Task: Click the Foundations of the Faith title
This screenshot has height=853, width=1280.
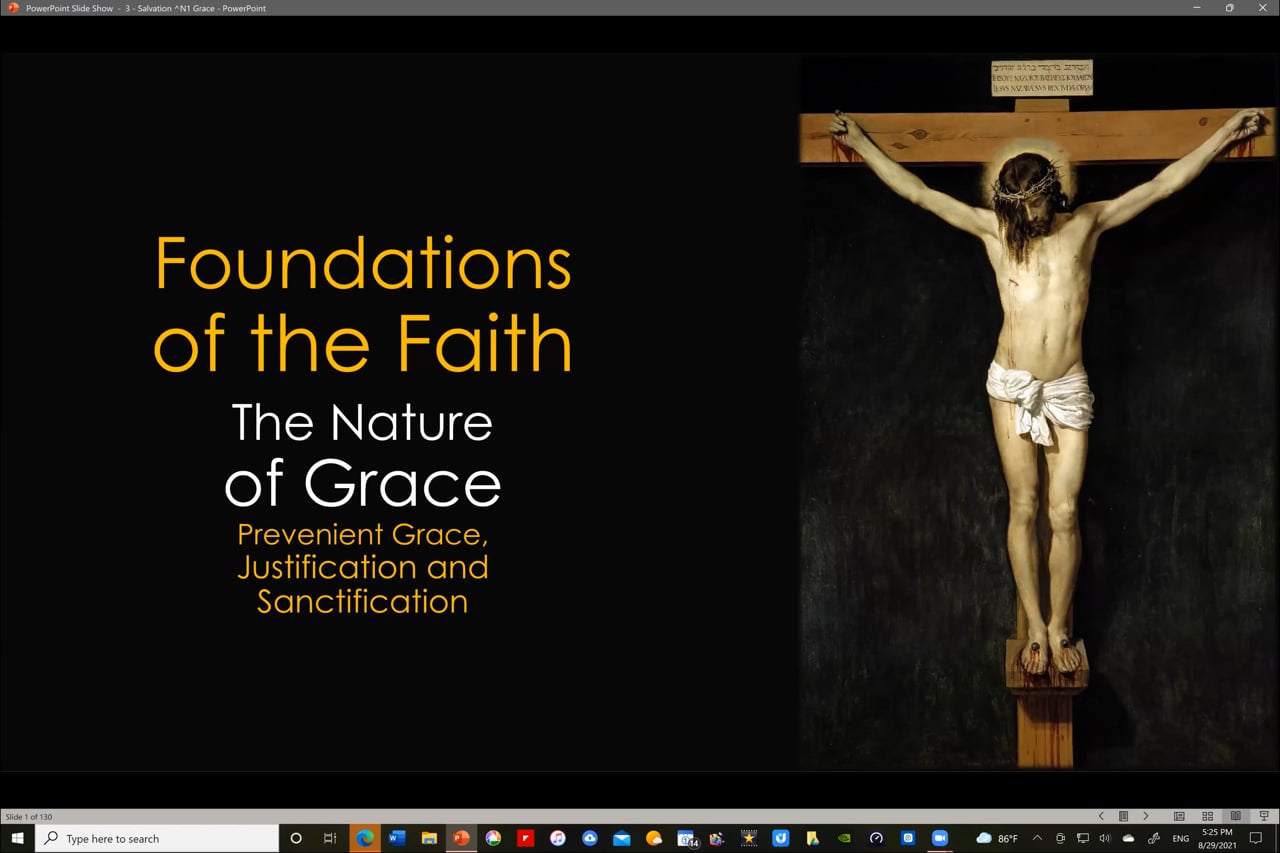Action: pos(363,303)
